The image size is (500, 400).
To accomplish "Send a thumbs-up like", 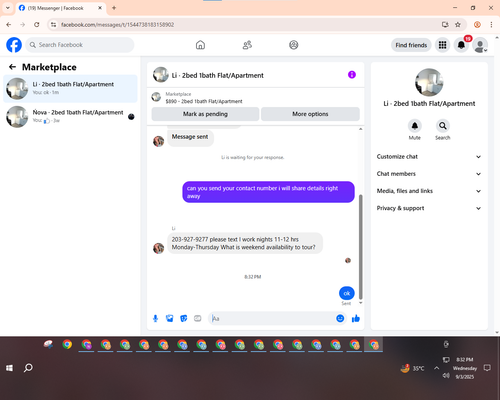I will (356, 319).
